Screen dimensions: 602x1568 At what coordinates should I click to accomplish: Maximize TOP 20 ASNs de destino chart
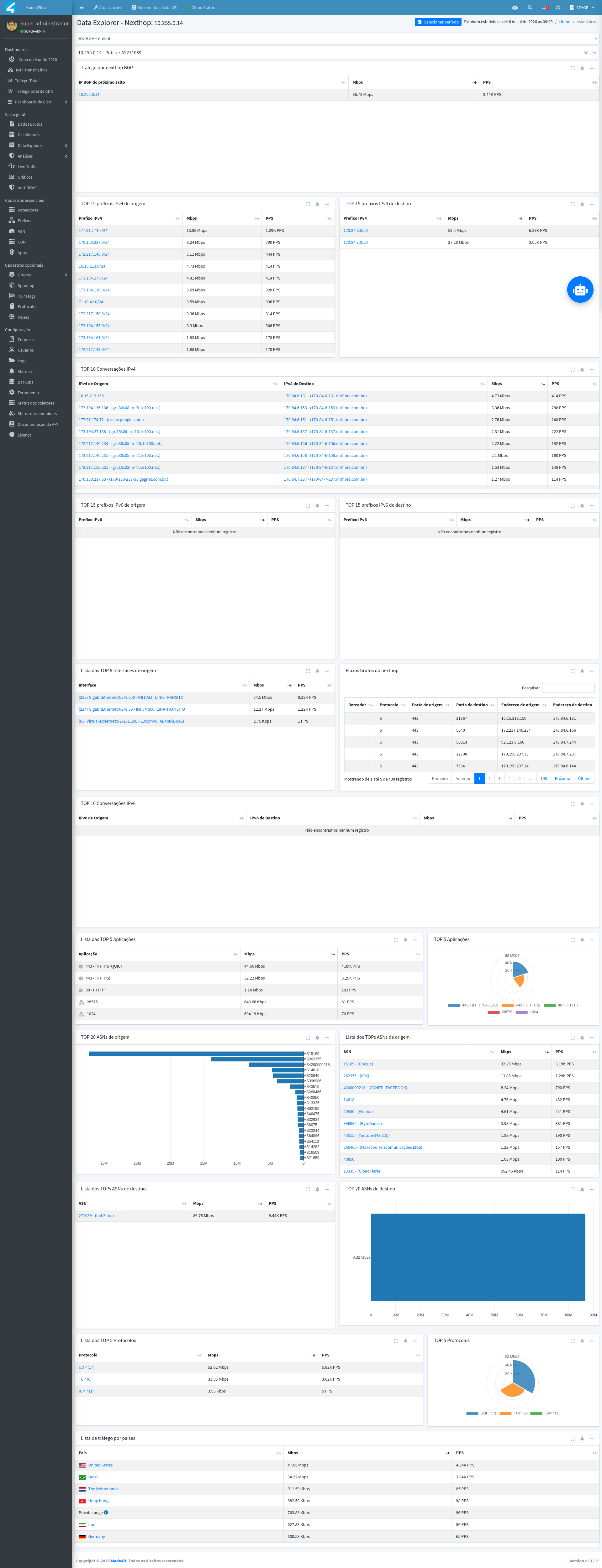pos(572,1189)
